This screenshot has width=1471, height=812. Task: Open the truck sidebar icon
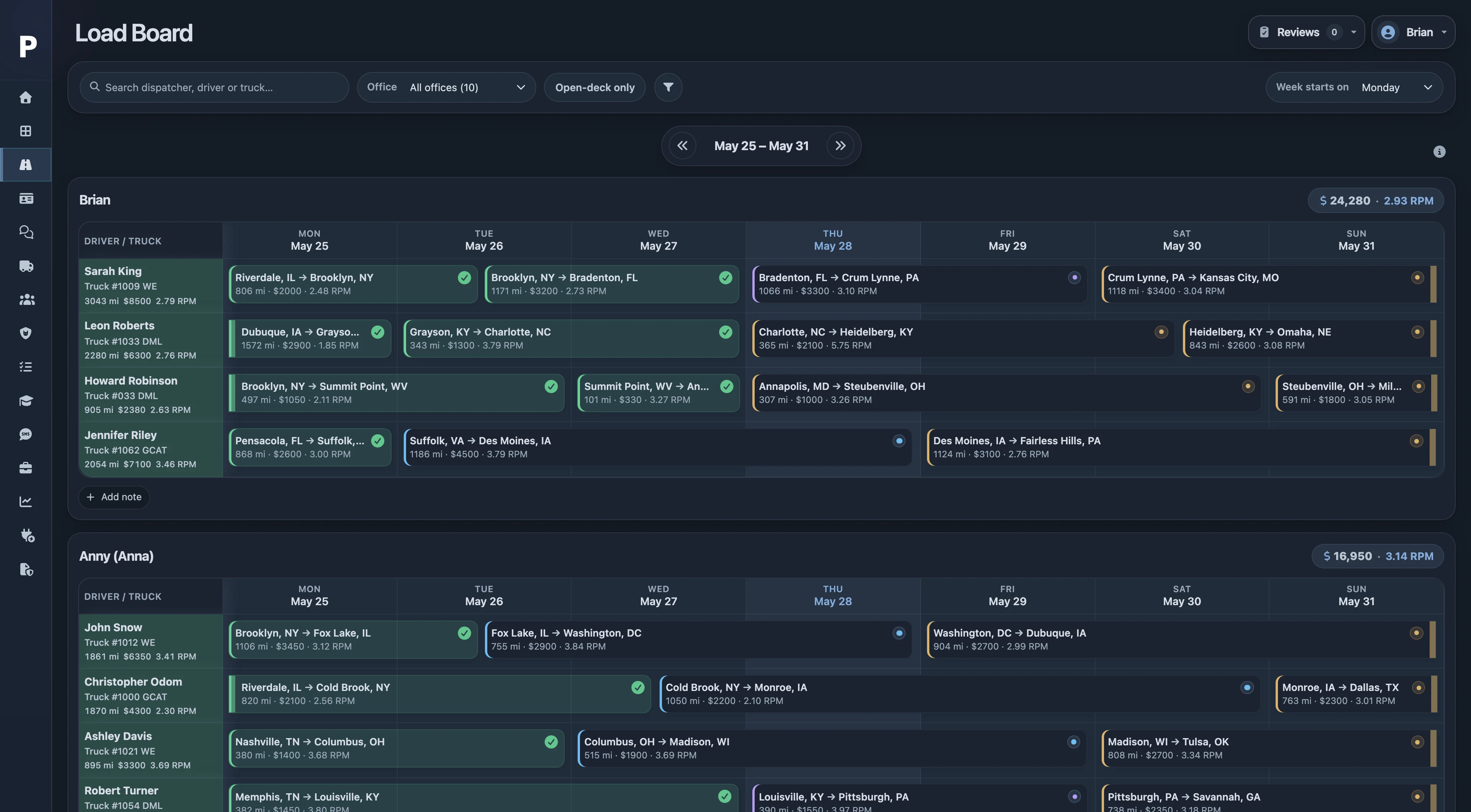(26, 265)
